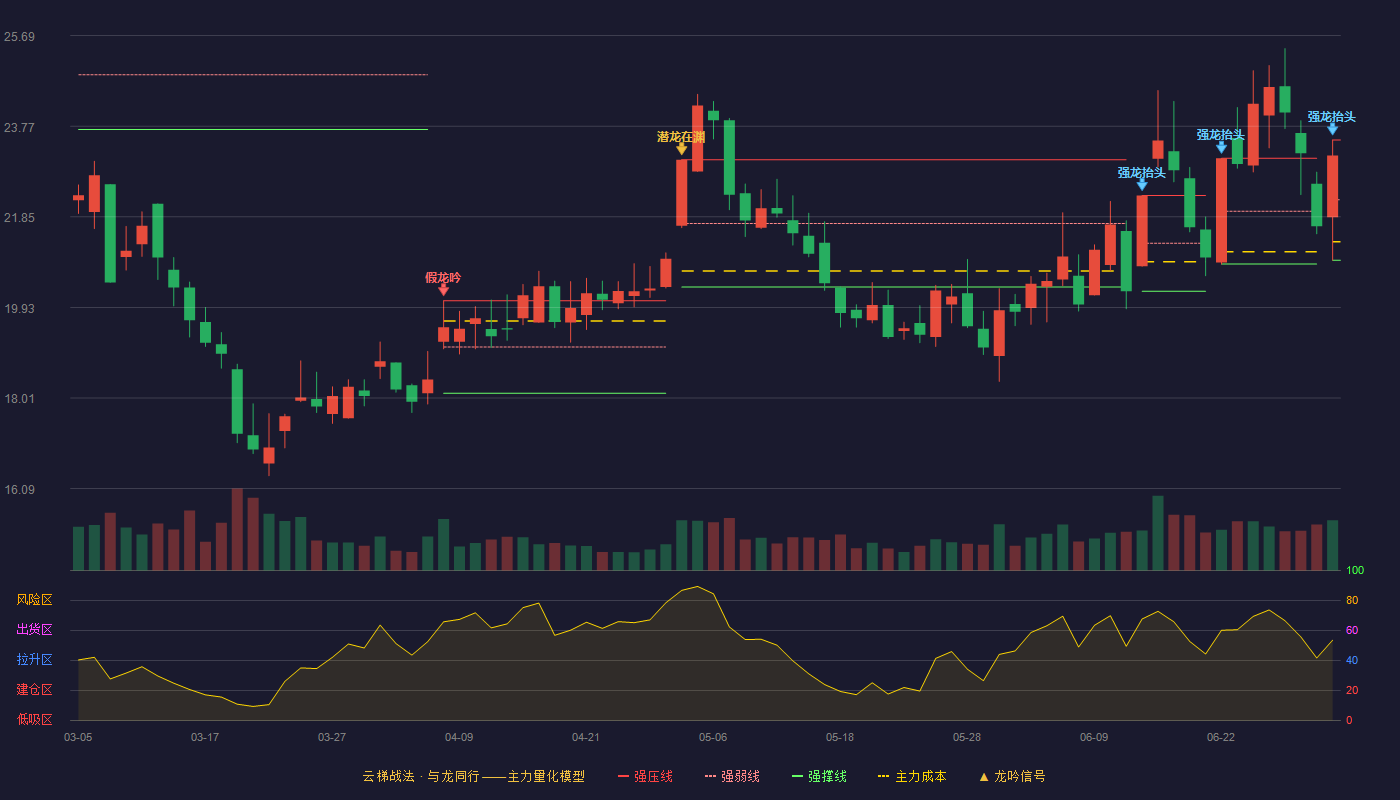The width and height of the screenshot is (1400, 800).
Task: Click the 05-28 date label
Action: click(967, 737)
